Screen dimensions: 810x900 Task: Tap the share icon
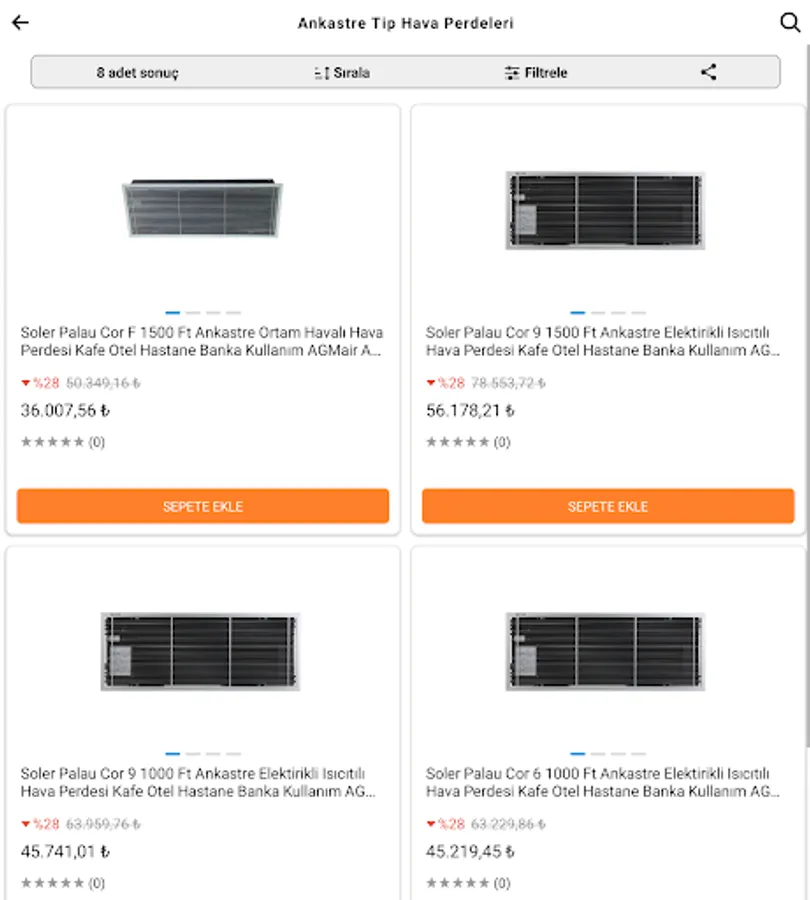click(x=708, y=72)
